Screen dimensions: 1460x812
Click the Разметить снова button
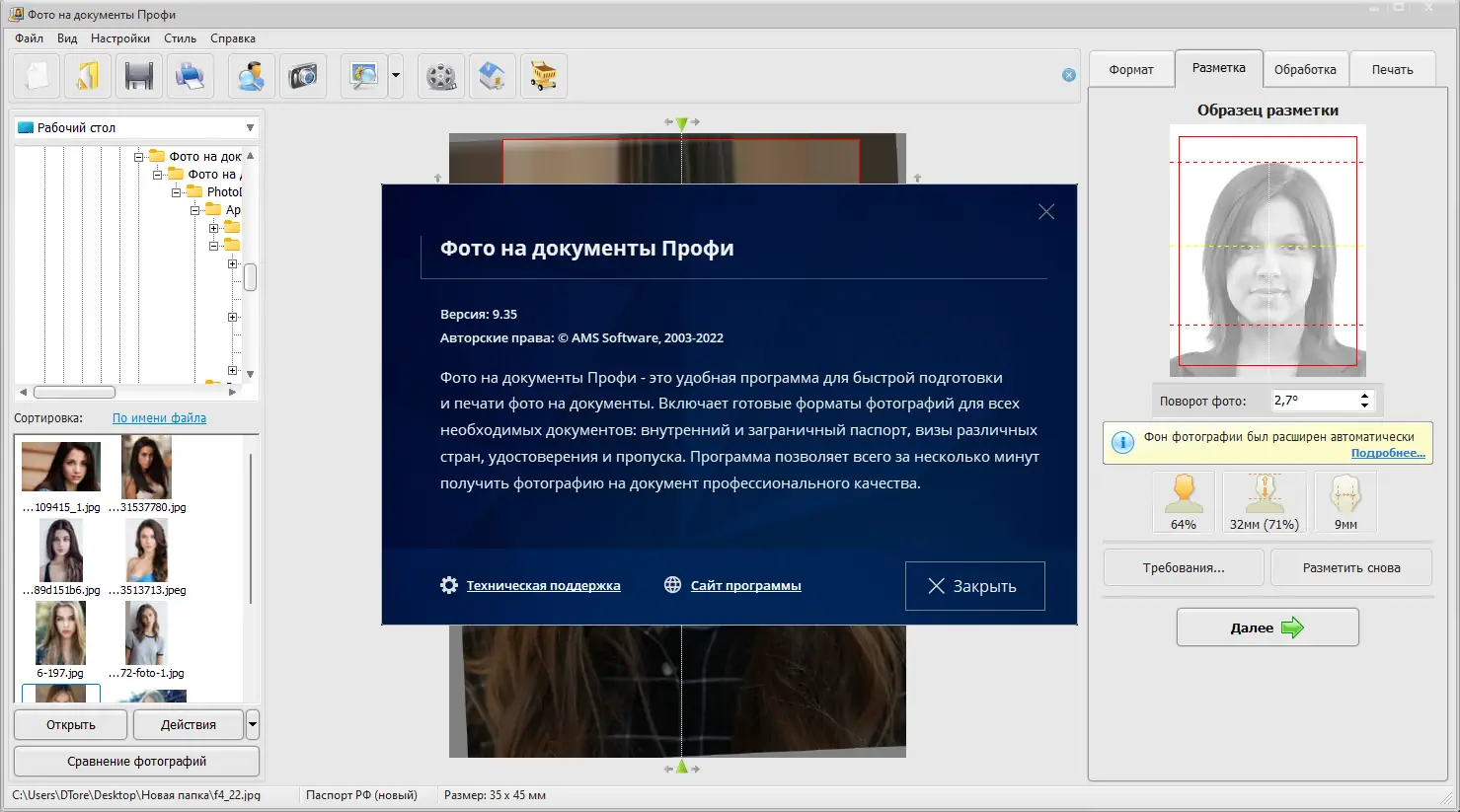tap(1351, 567)
